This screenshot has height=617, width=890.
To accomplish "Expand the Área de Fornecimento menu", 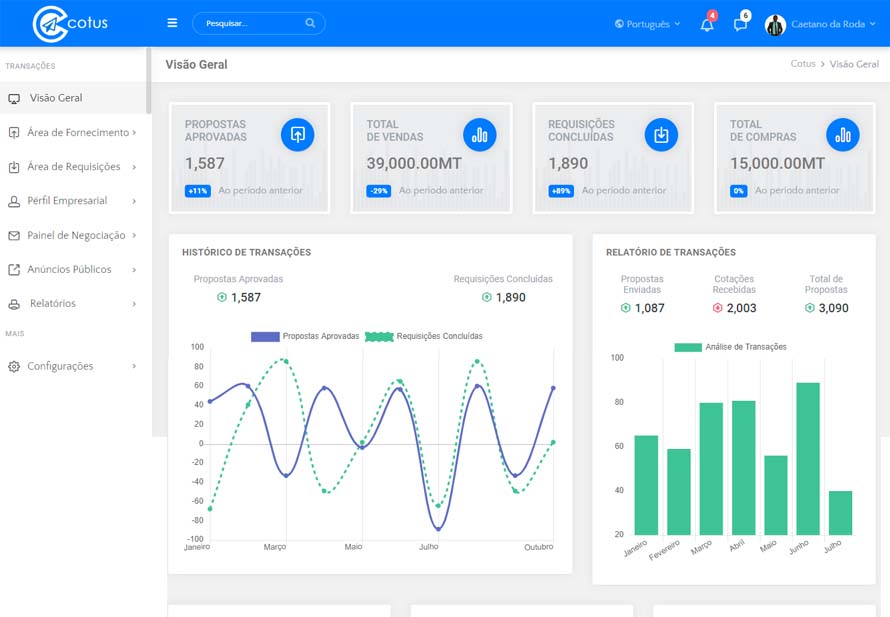I will click(73, 132).
